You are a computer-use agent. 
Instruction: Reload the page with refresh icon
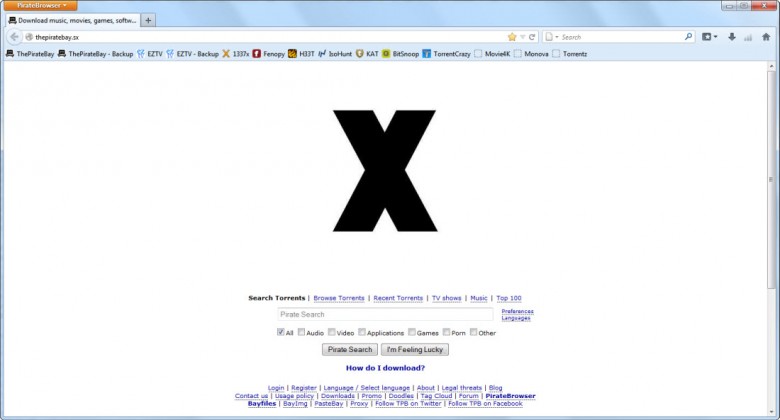point(532,37)
